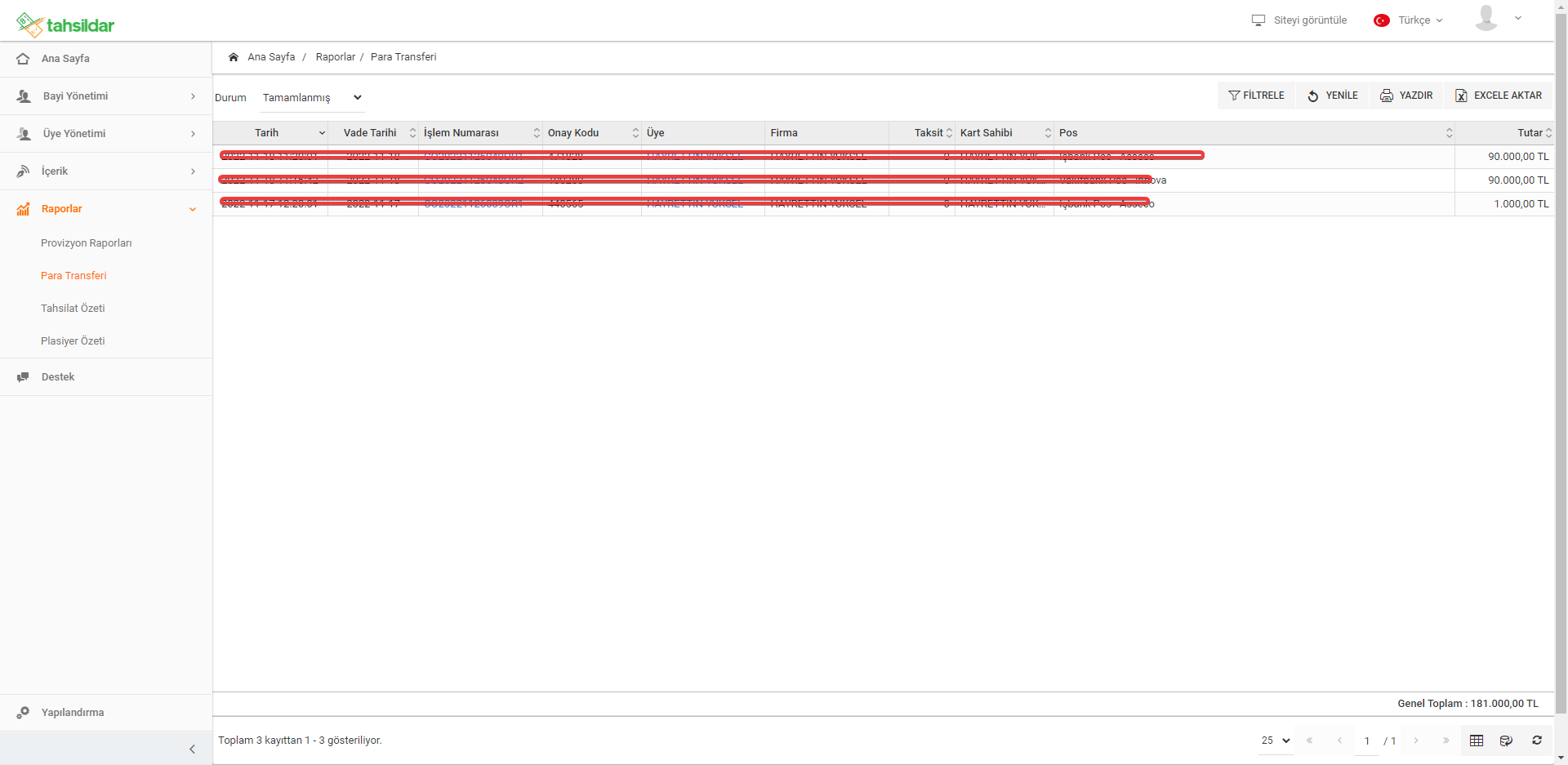1568x765 pixels.
Task: Sort by the Vade Tarihi column
Action: point(373,133)
